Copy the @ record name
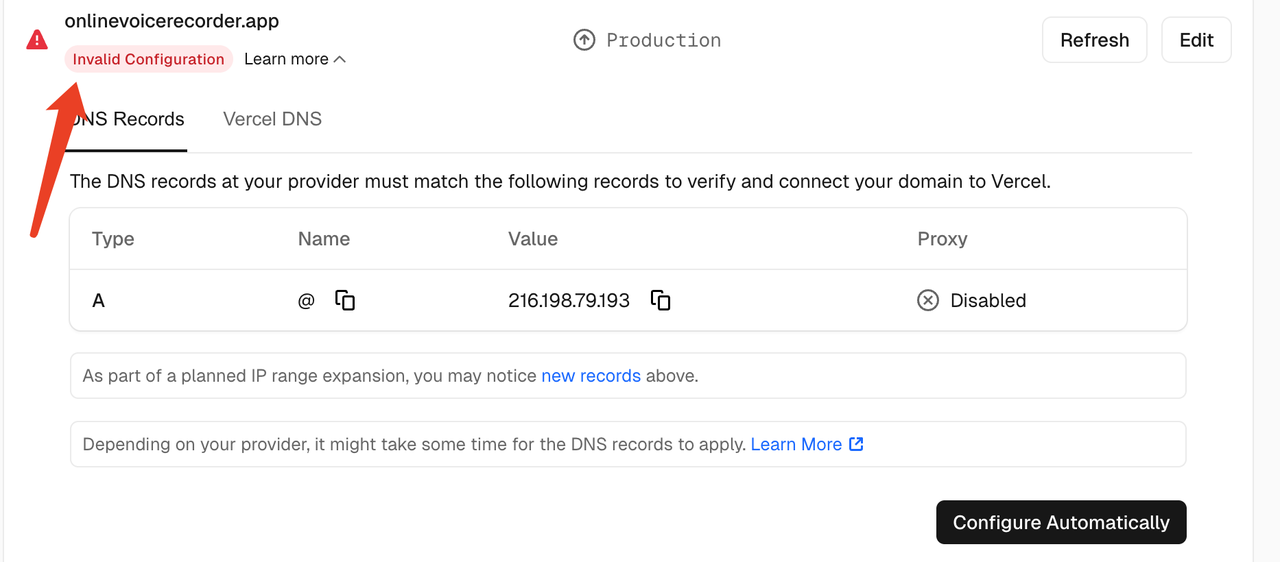This screenshot has height=562, width=1280. (345, 300)
